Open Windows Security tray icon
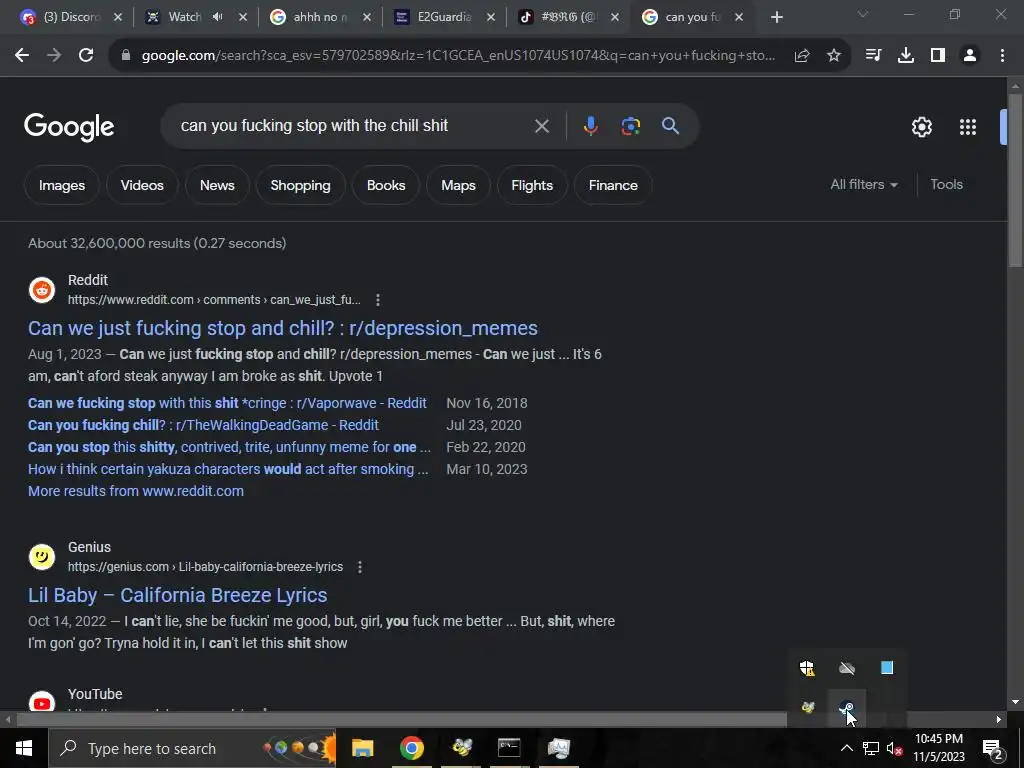1024x768 pixels. tap(807, 668)
